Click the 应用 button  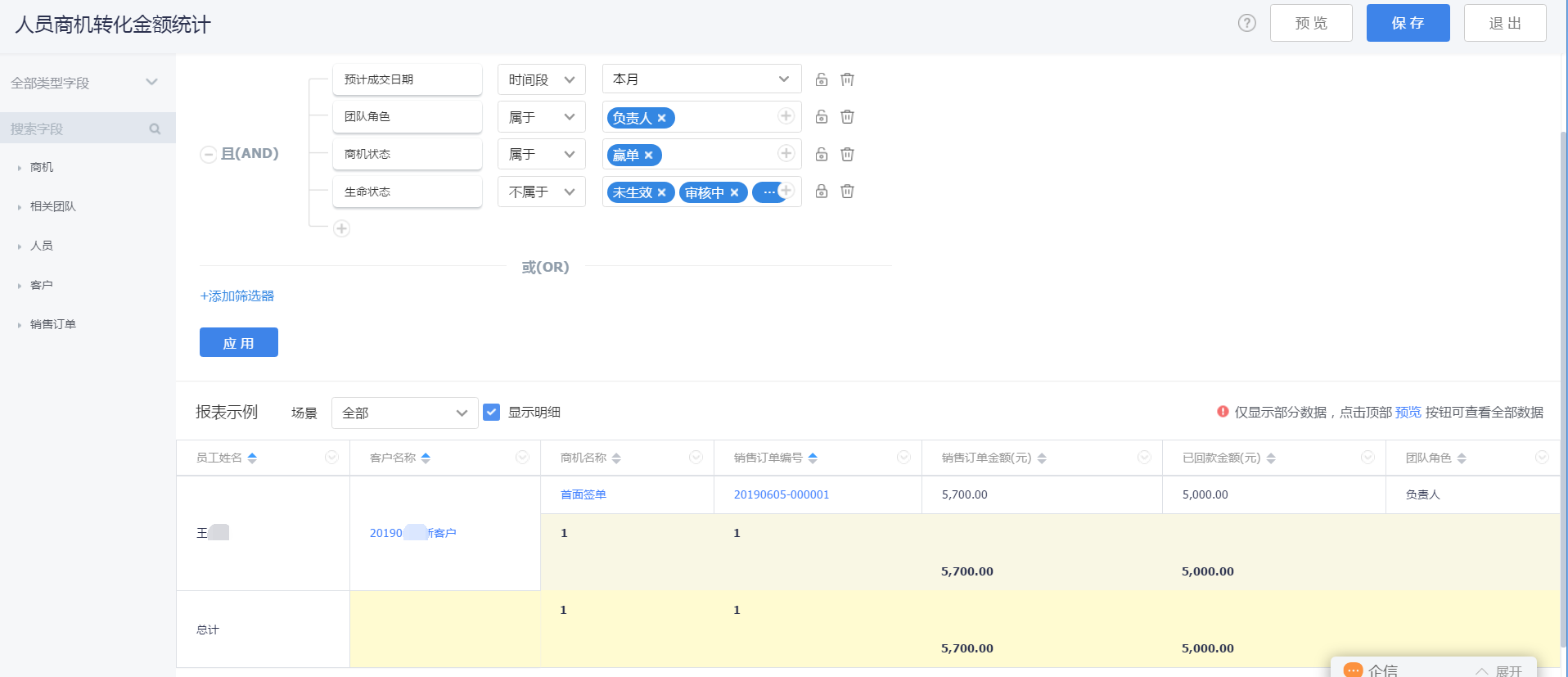(x=239, y=342)
